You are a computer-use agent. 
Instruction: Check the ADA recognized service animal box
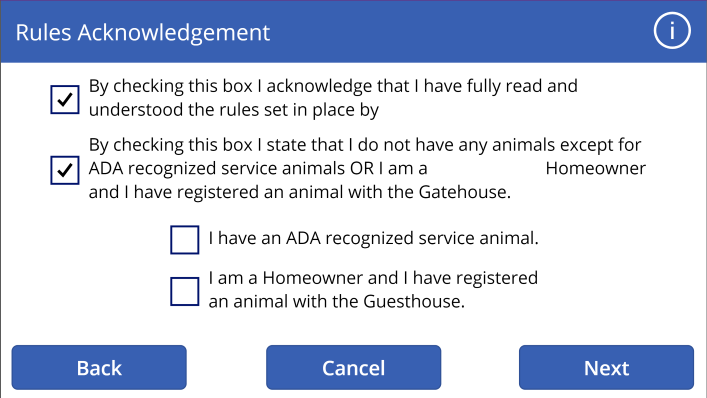coord(185,240)
